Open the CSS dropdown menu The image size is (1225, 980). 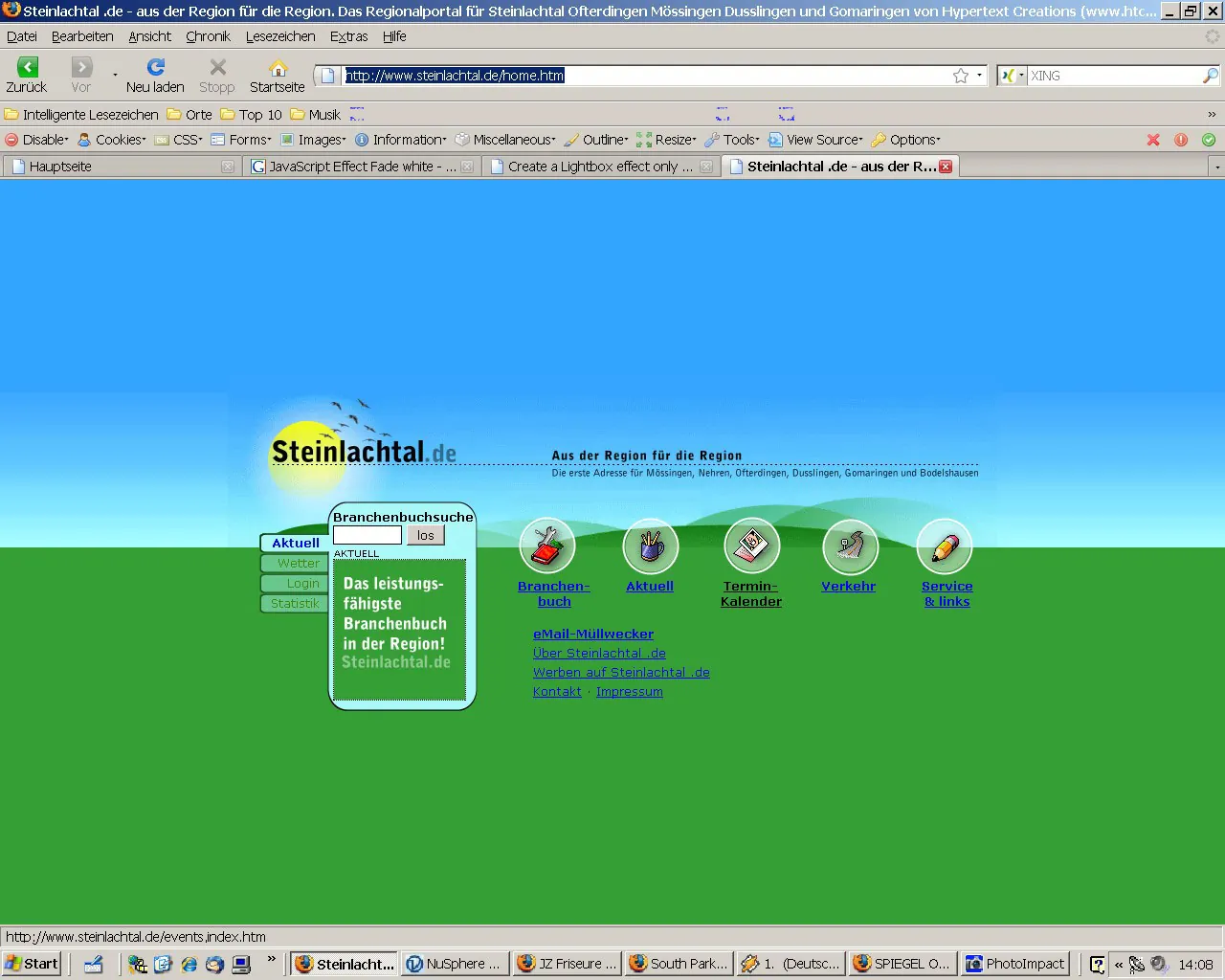pyautogui.click(x=179, y=140)
